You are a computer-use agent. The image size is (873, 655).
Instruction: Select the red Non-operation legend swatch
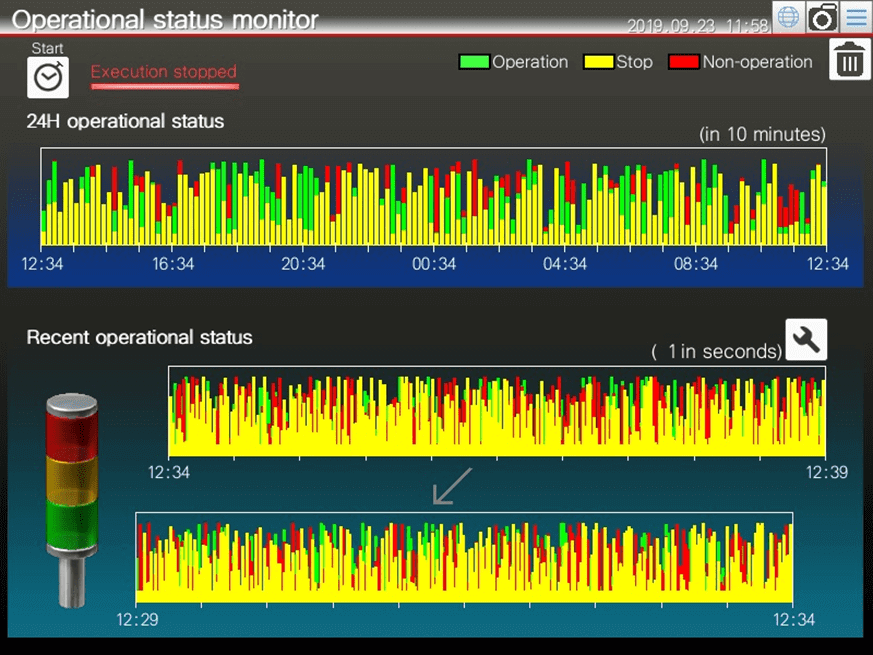685,62
